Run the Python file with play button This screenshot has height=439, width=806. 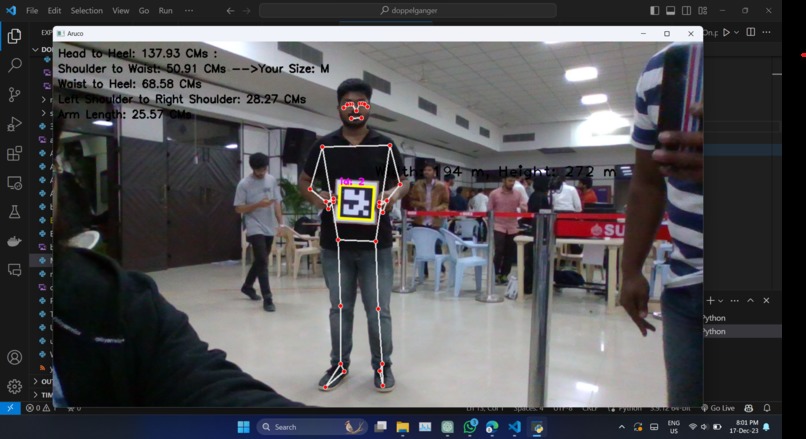[726, 32]
